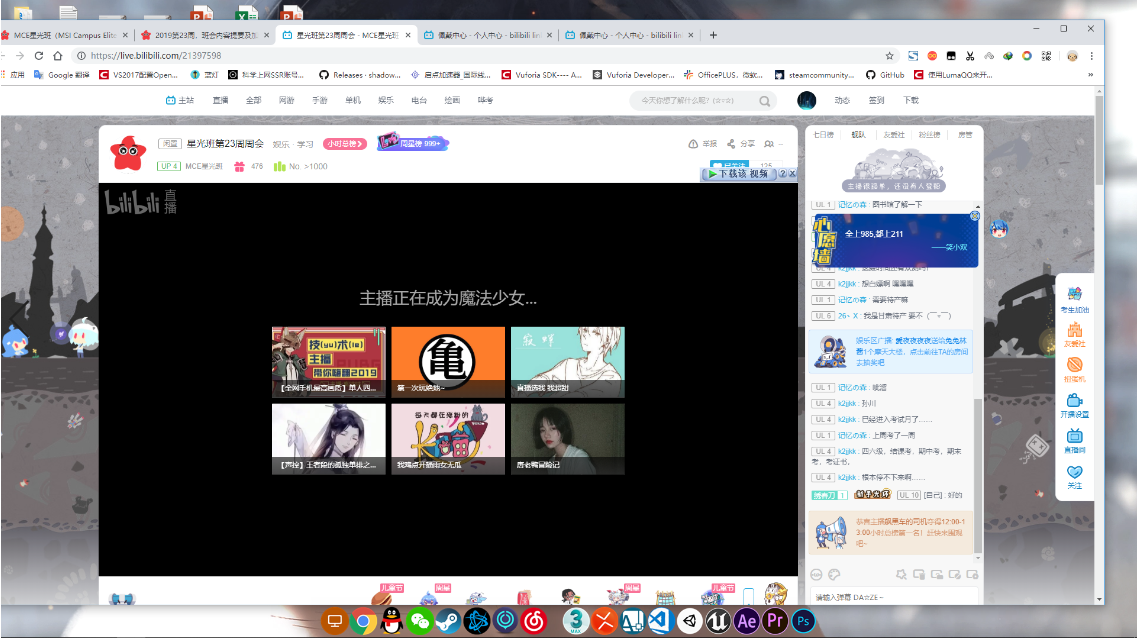Click the 下载该视频 download button
The image size is (1139, 639).
(x=738, y=174)
